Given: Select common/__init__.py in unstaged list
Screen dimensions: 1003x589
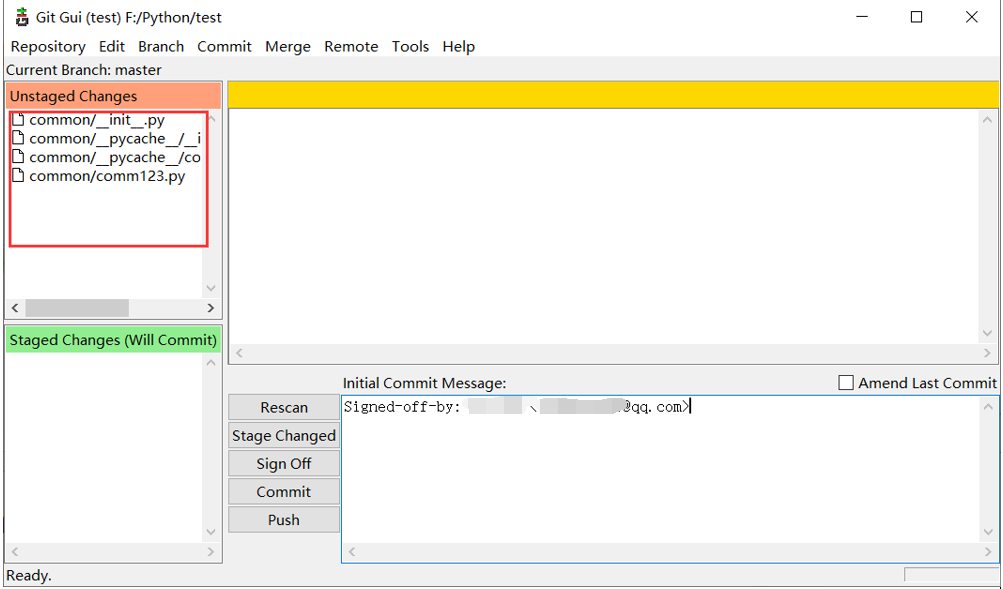Looking at the screenshot, I should pos(97,120).
